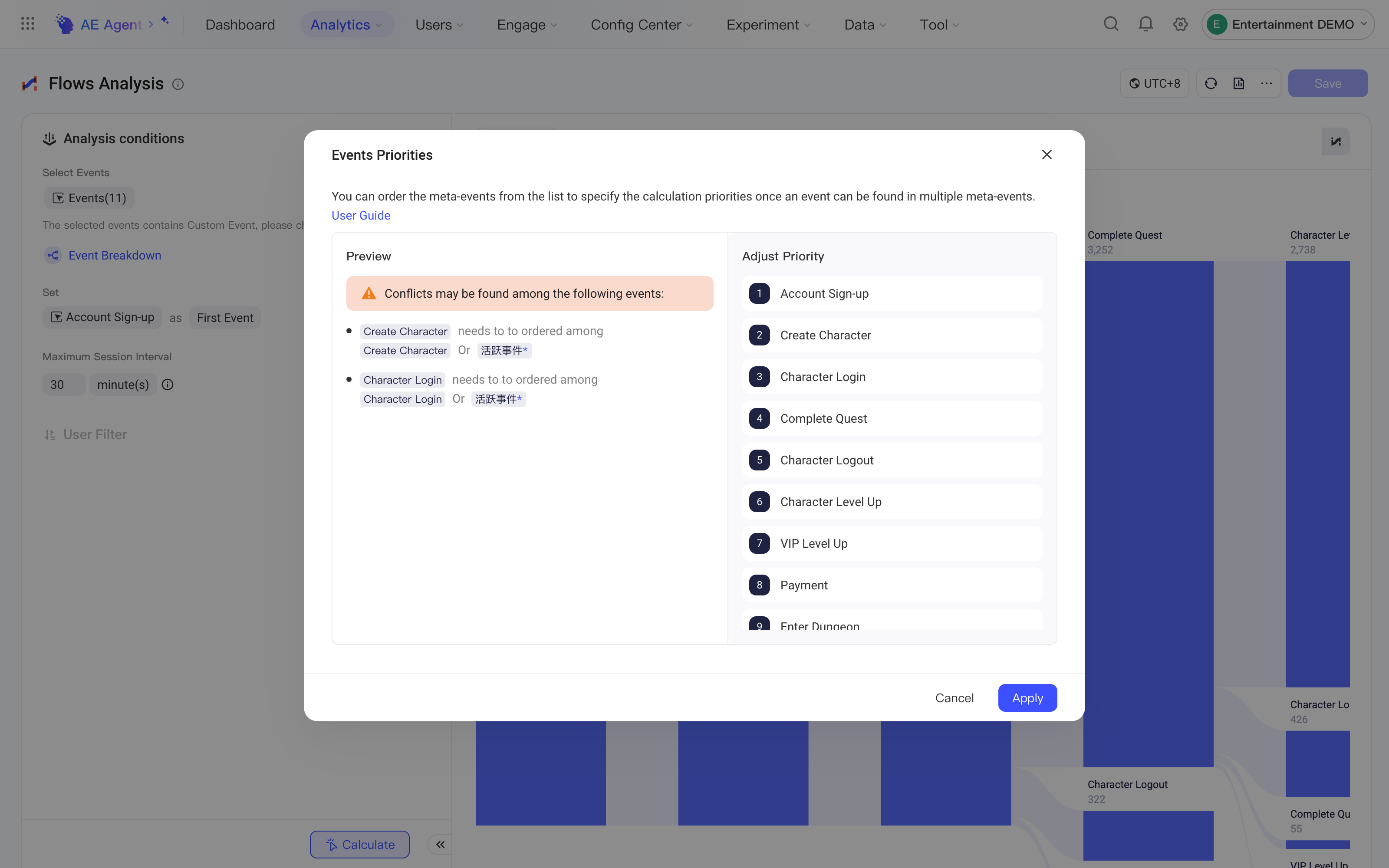Cancel the Events Priorities dialog
1389x868 pixels.
pos(955,697)
